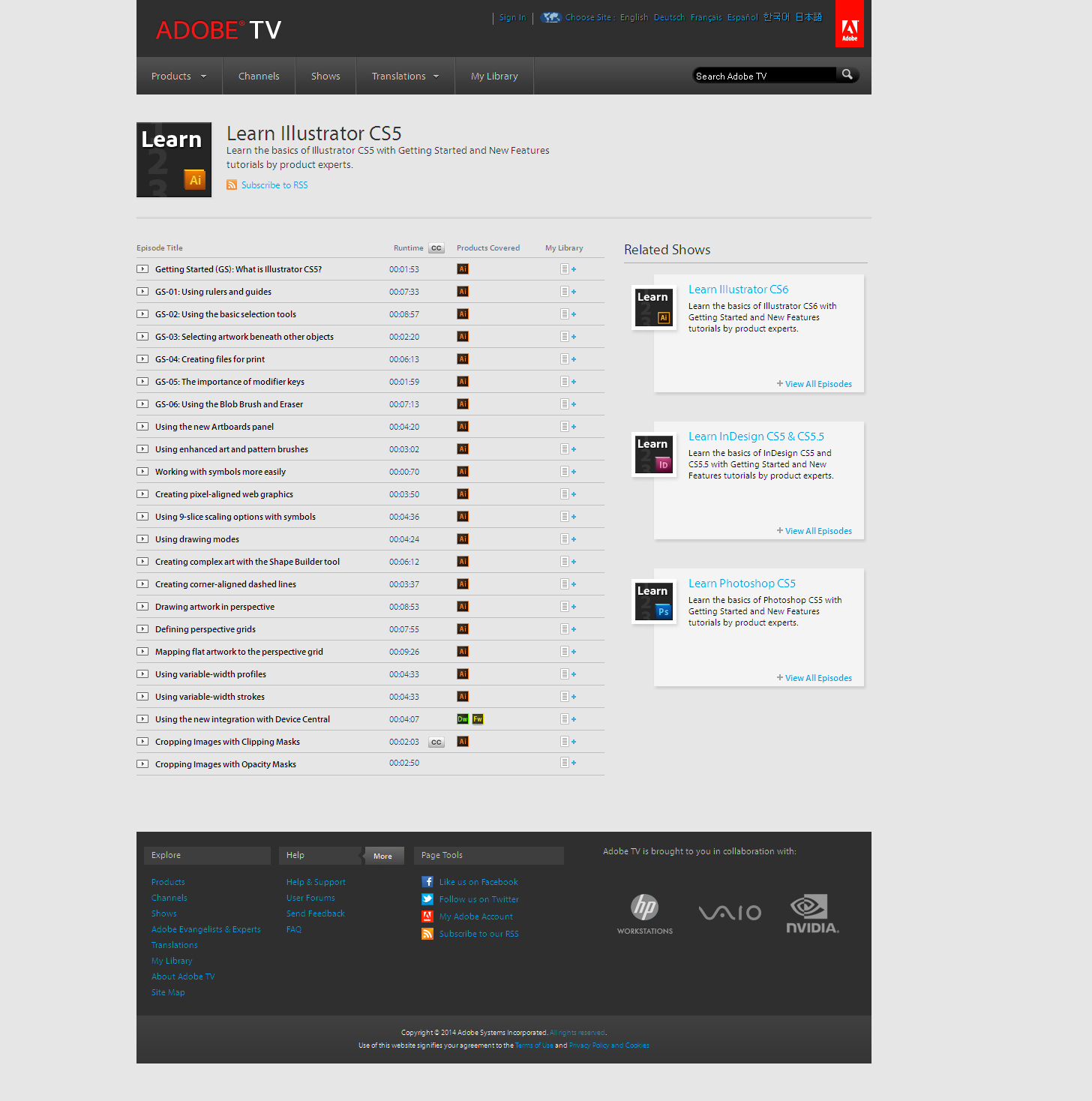This screenshot has height=1101, width=1092.
Task: Open the Site Map footer link
Action: (x=168, y=992)
